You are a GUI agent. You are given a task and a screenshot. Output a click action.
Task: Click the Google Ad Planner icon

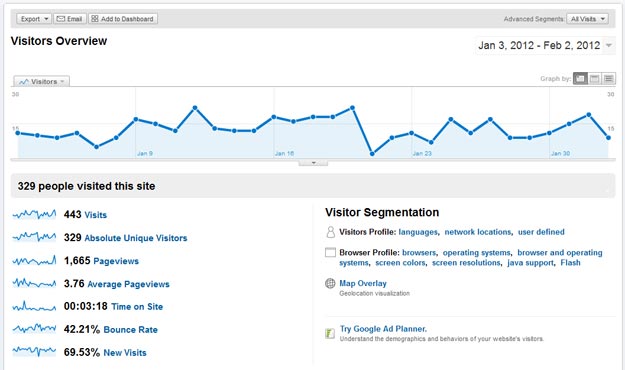[330, 333]
